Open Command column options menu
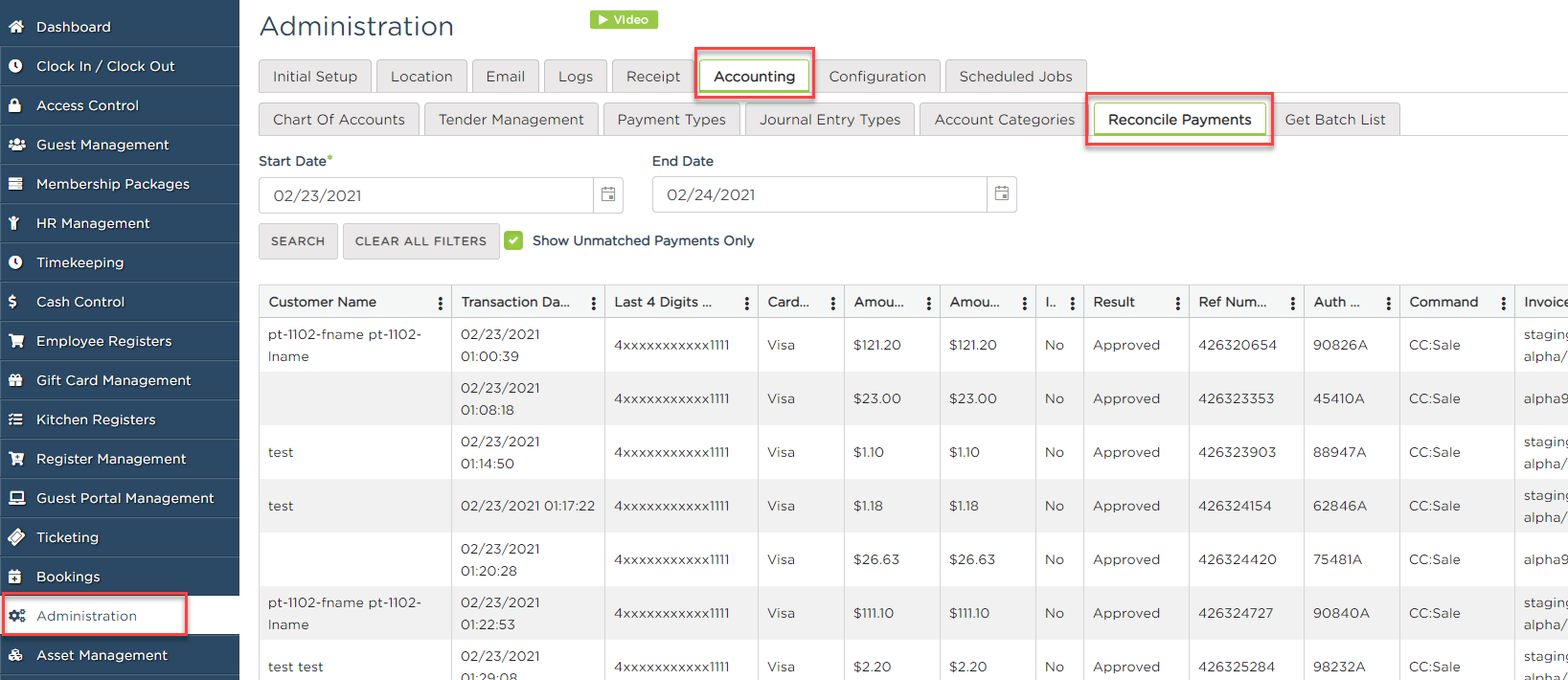Screen dimensions: 1568x680 [x=1504, y=303]
